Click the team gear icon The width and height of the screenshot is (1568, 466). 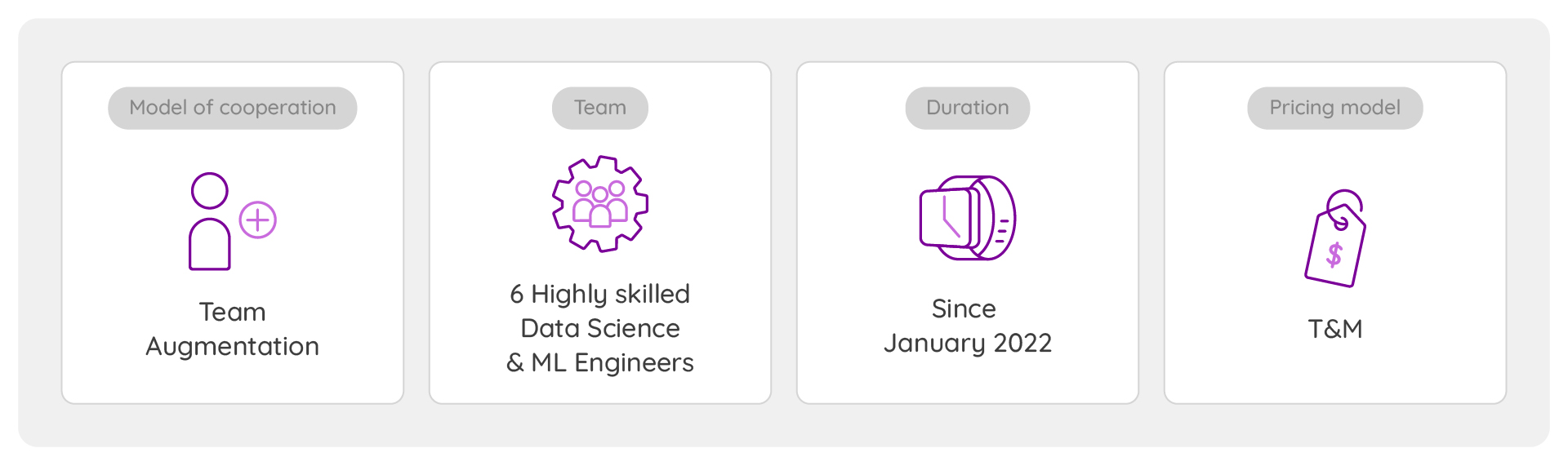coord(600,204)
